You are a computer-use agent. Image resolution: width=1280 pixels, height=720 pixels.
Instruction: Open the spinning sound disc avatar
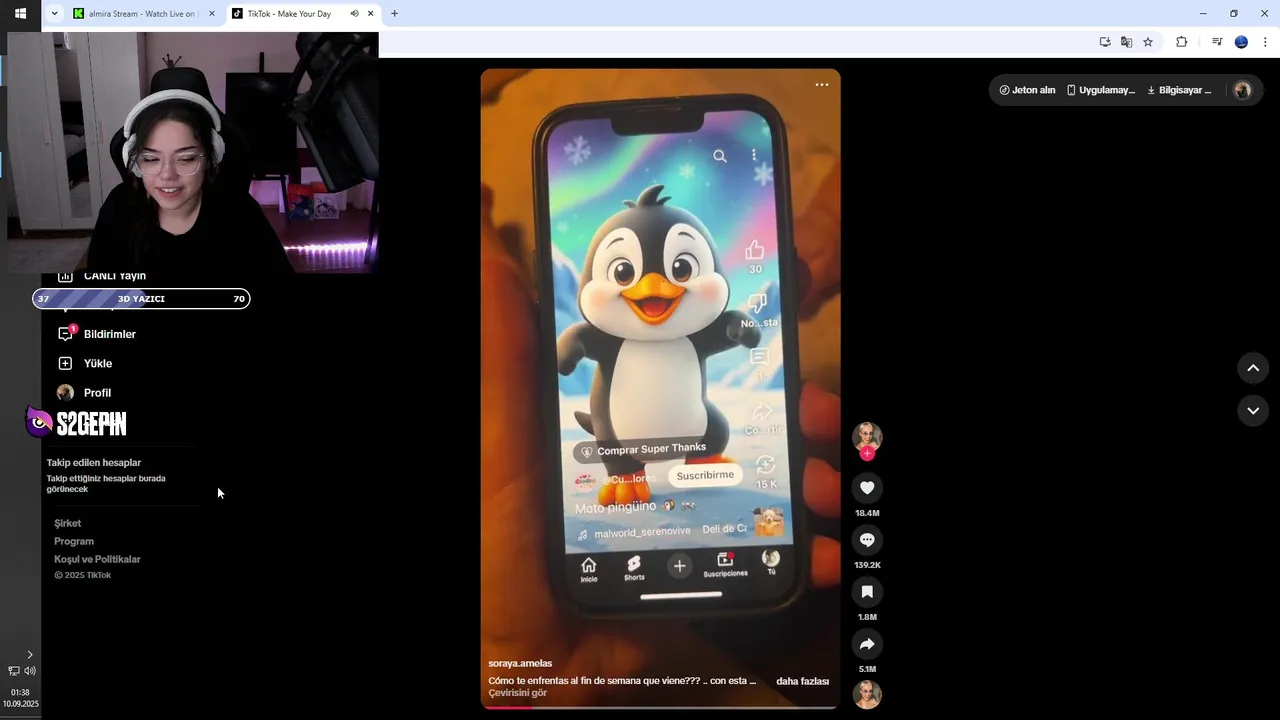[x=867, y=694]
